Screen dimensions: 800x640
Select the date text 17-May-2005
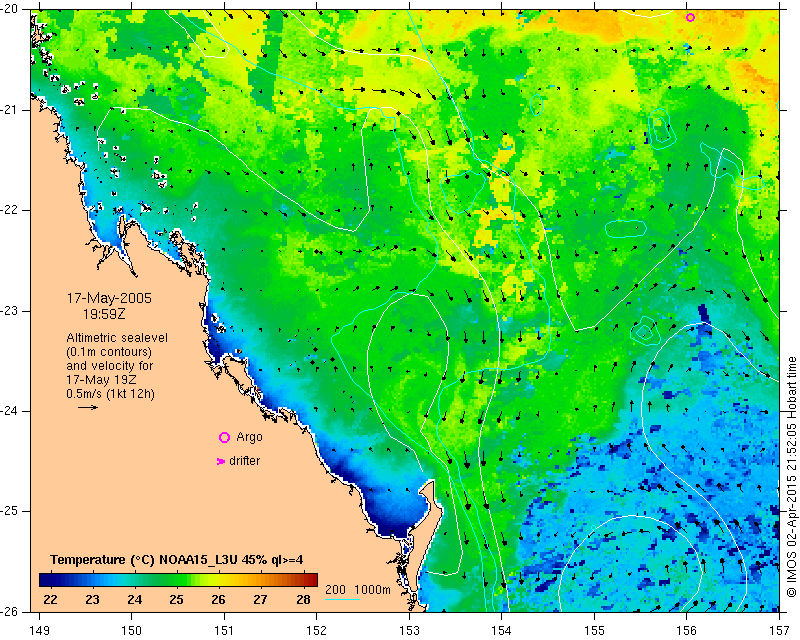(109, 298)
